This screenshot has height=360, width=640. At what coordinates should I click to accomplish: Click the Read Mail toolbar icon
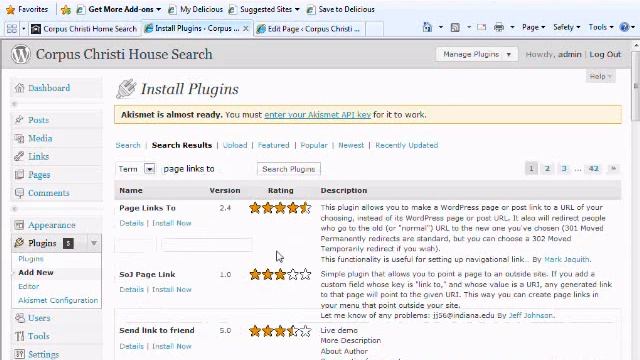pyautogui.click(x=482, y=27)
